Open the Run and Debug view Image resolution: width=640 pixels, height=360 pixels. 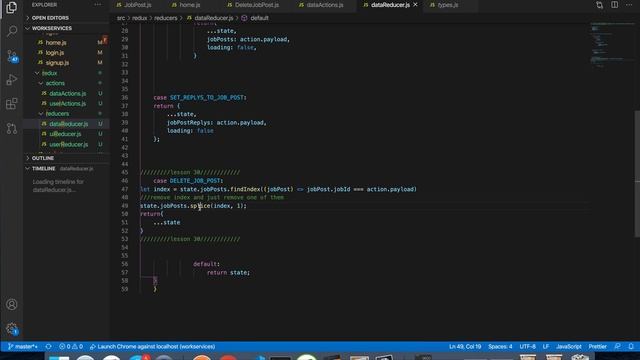click(x=11, y=80)
